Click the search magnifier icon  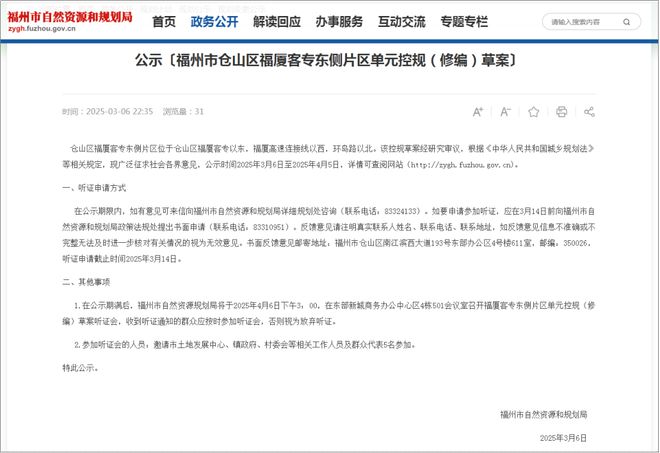[627, 22]
